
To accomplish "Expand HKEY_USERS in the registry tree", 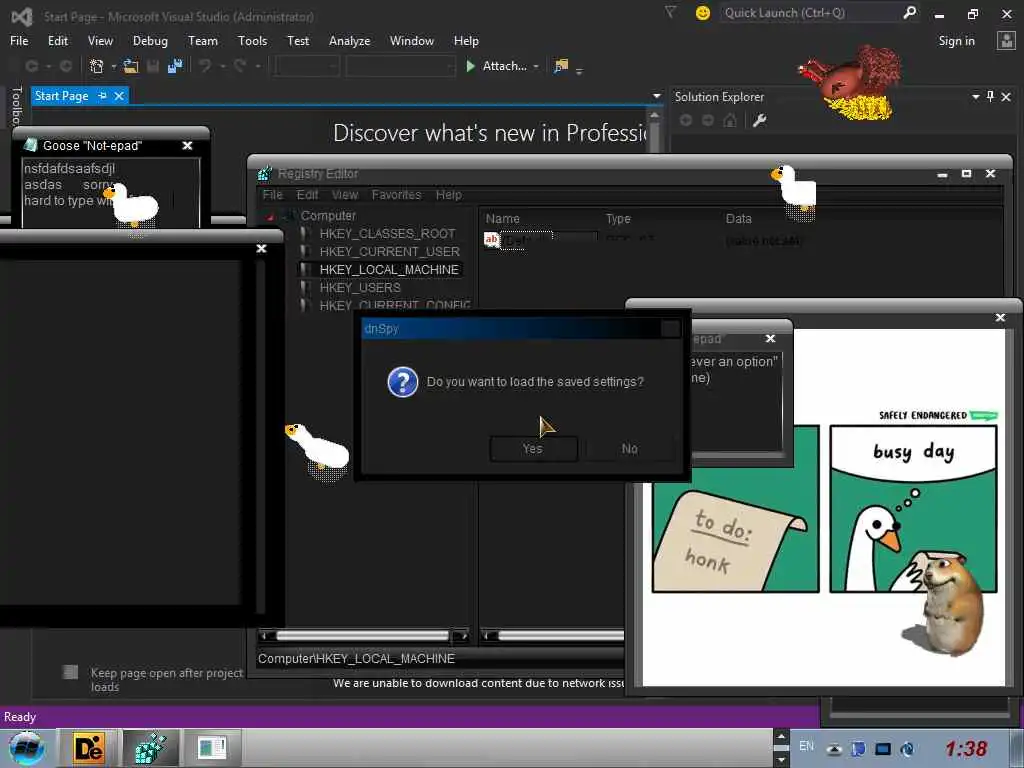I will coord(304,287).
